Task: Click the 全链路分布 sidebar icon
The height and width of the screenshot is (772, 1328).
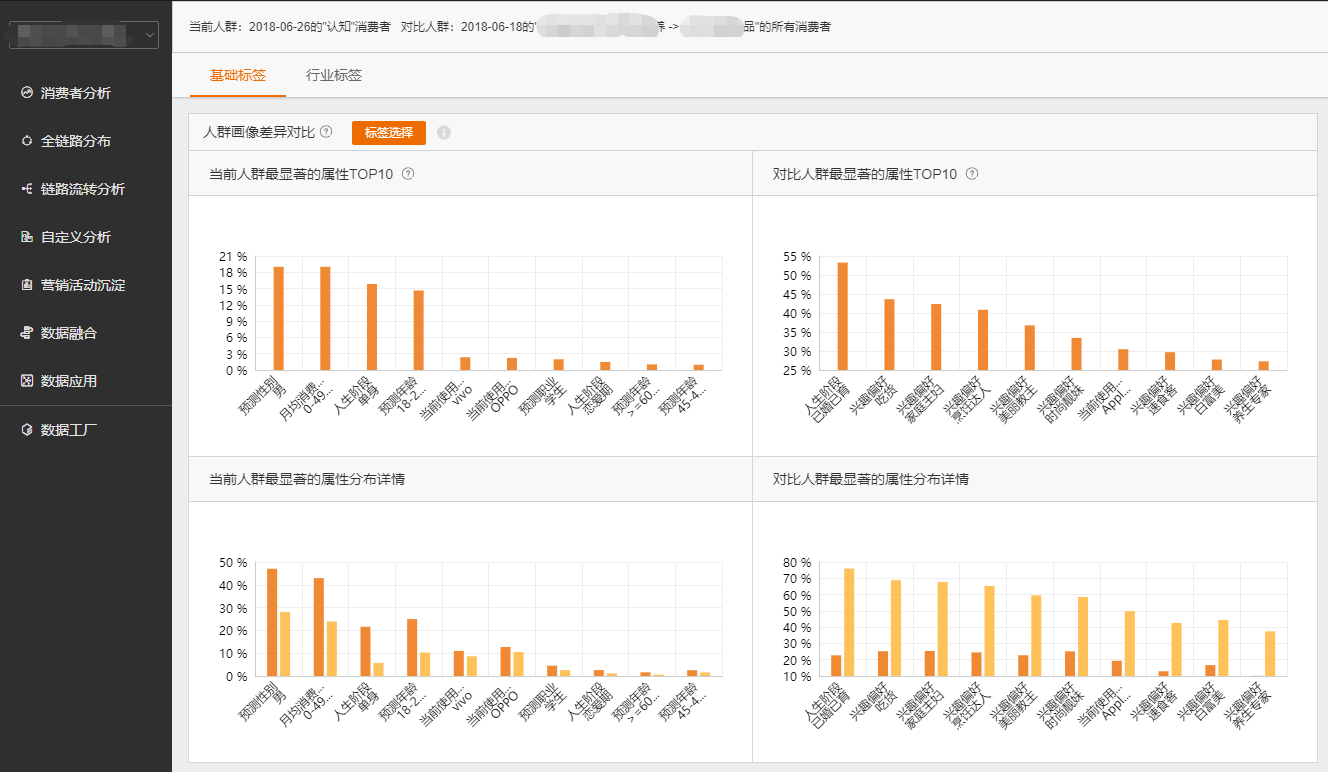Action: 27,141
